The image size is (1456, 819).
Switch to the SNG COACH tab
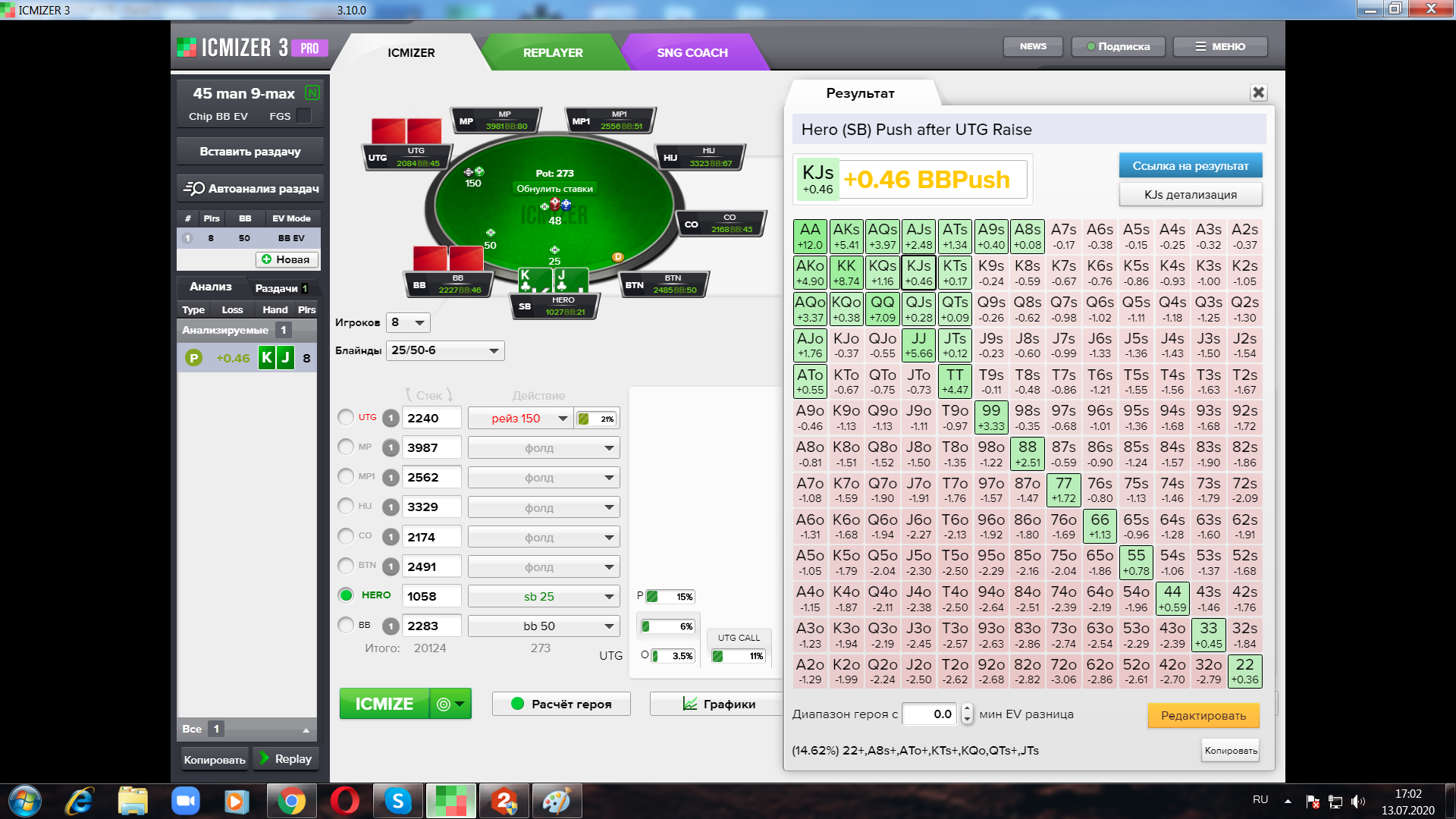click(692, 52)
